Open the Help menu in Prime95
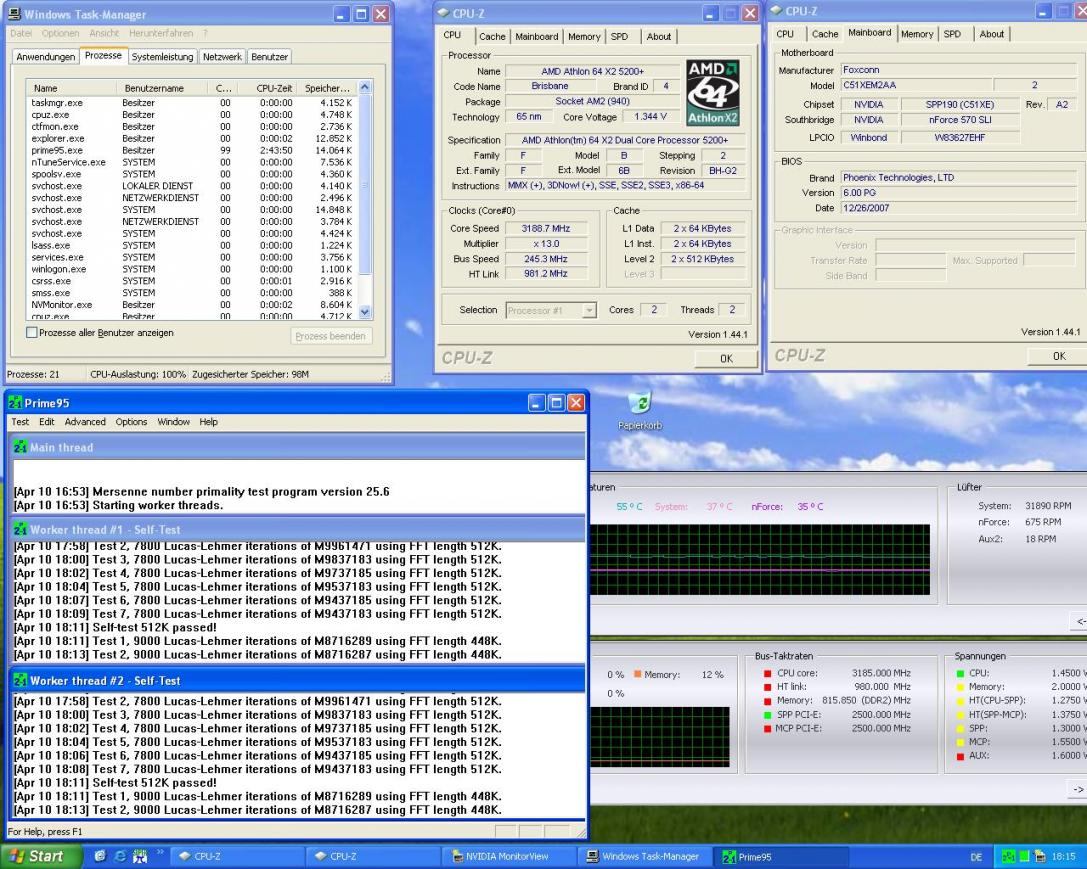This screenshot has width=1087, height=869. click(x=208, y=421)
